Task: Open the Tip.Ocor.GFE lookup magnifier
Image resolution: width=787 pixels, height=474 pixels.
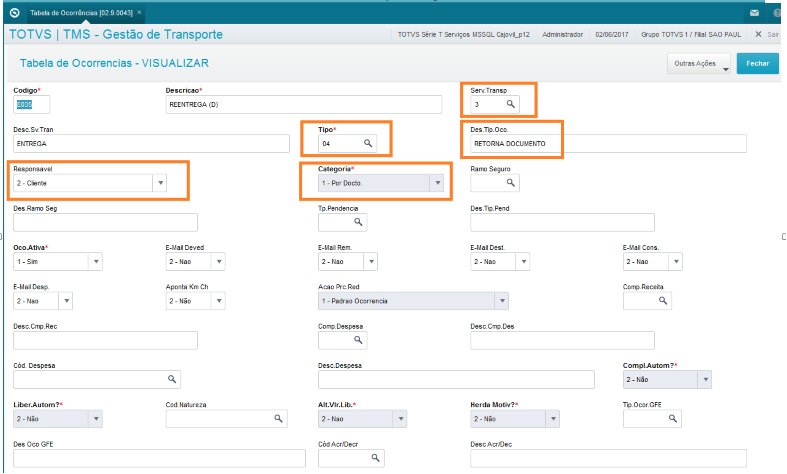Action: tap(673, 418)
